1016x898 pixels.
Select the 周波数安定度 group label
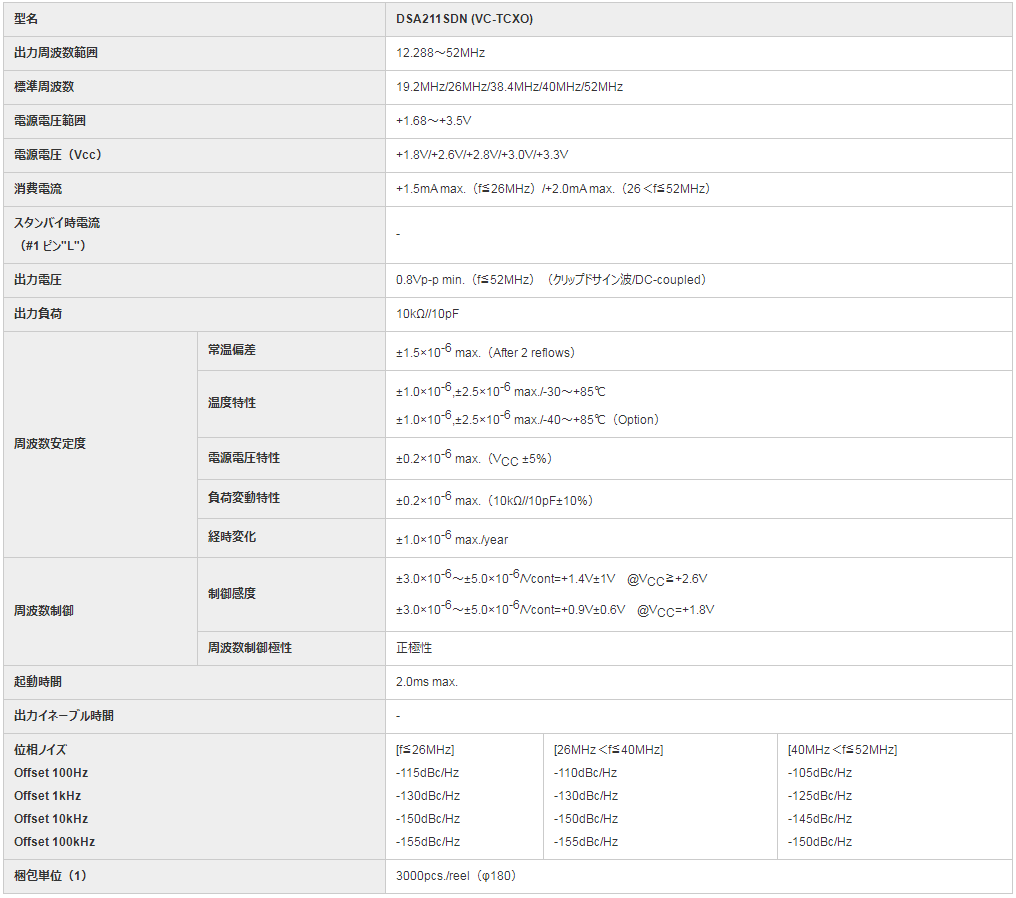pyautogui.click(x=50, y=444)
